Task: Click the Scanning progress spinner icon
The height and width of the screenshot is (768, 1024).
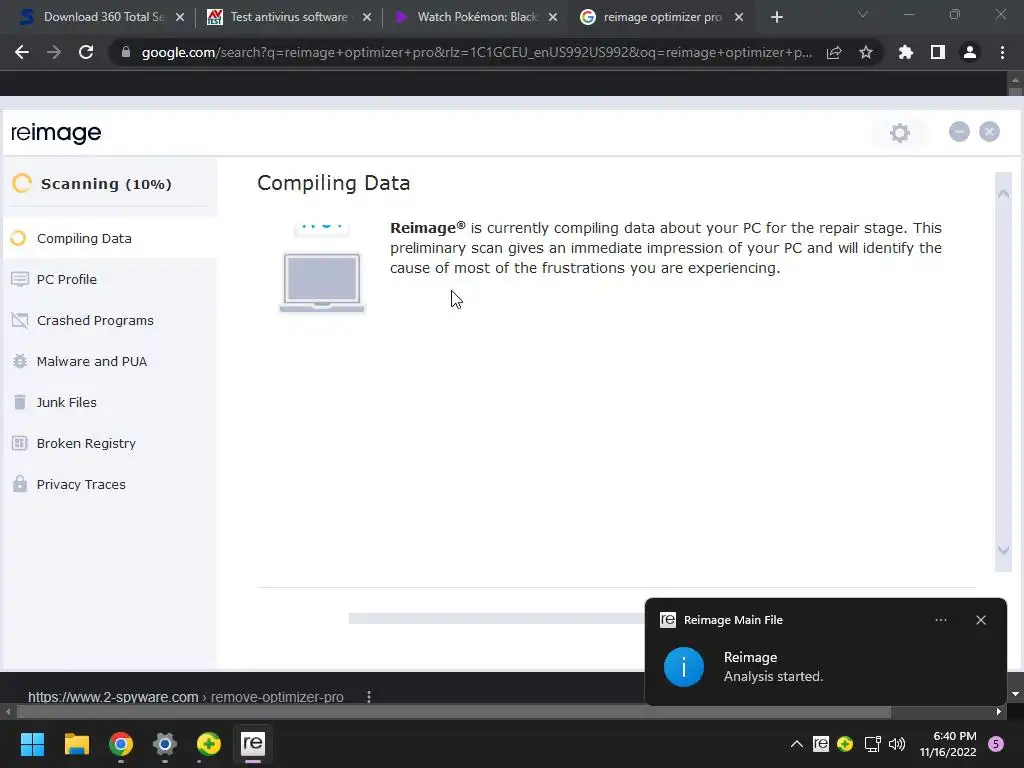Action: [22, 184]
